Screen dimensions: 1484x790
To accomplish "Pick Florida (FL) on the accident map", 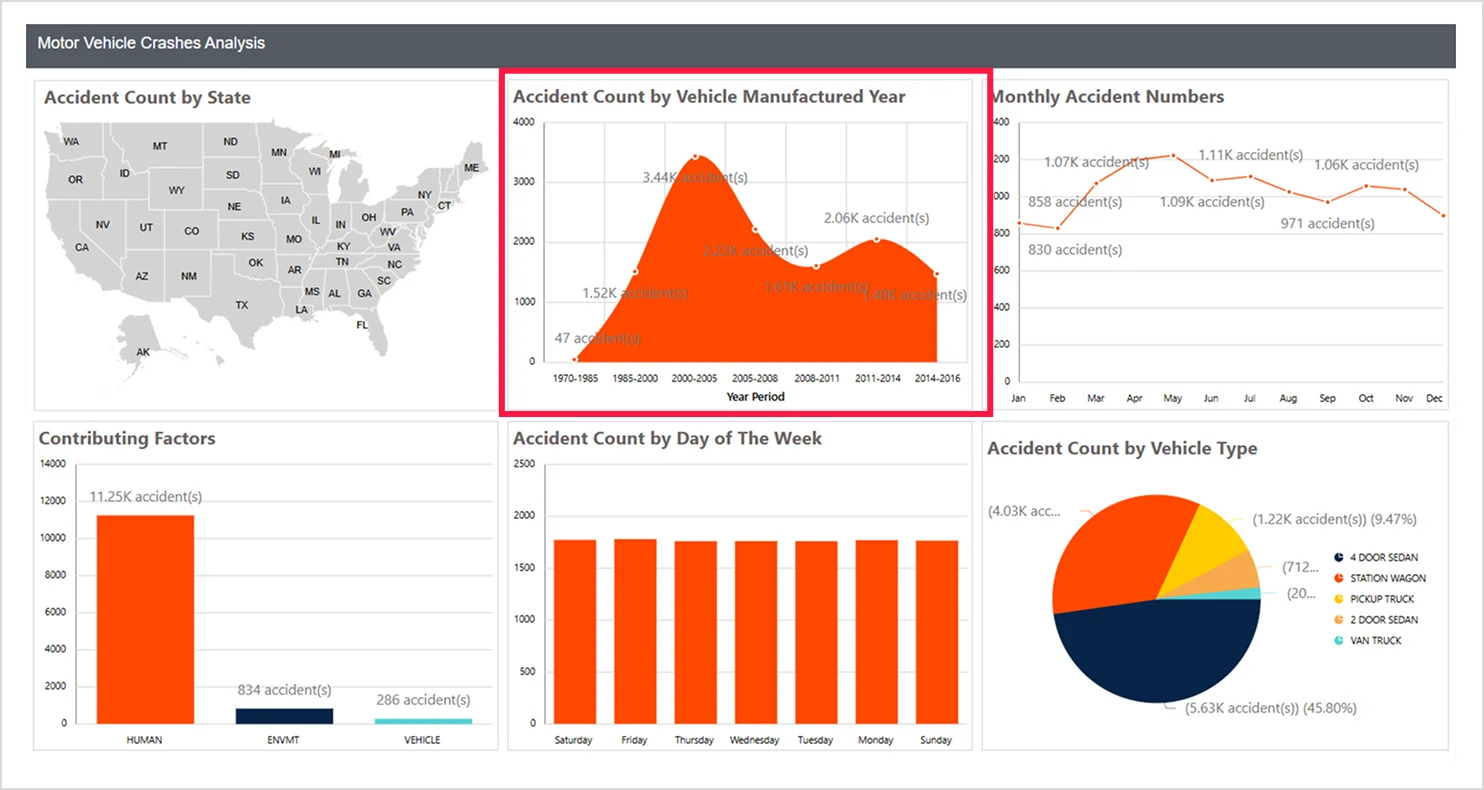I will (362, 325).
